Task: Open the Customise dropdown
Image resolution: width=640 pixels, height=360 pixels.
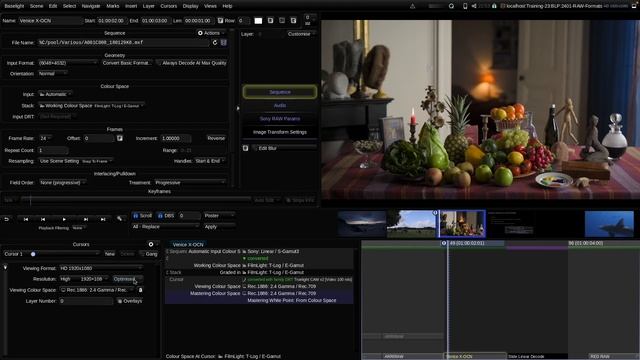Action: (301, 34)
